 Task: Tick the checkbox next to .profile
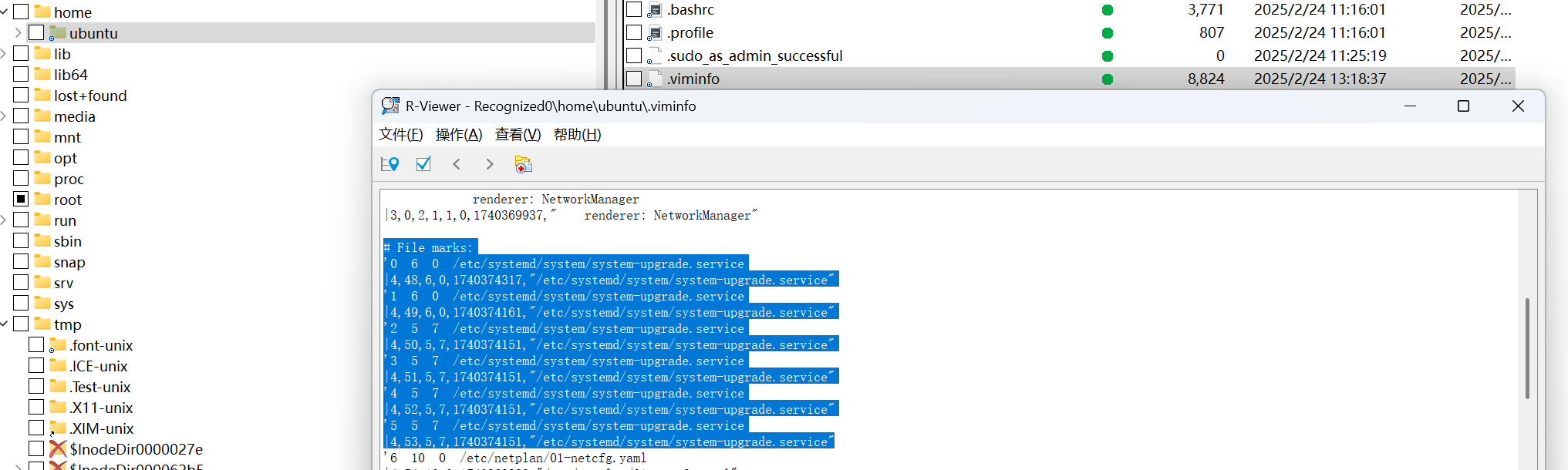[x=634, y=32]
